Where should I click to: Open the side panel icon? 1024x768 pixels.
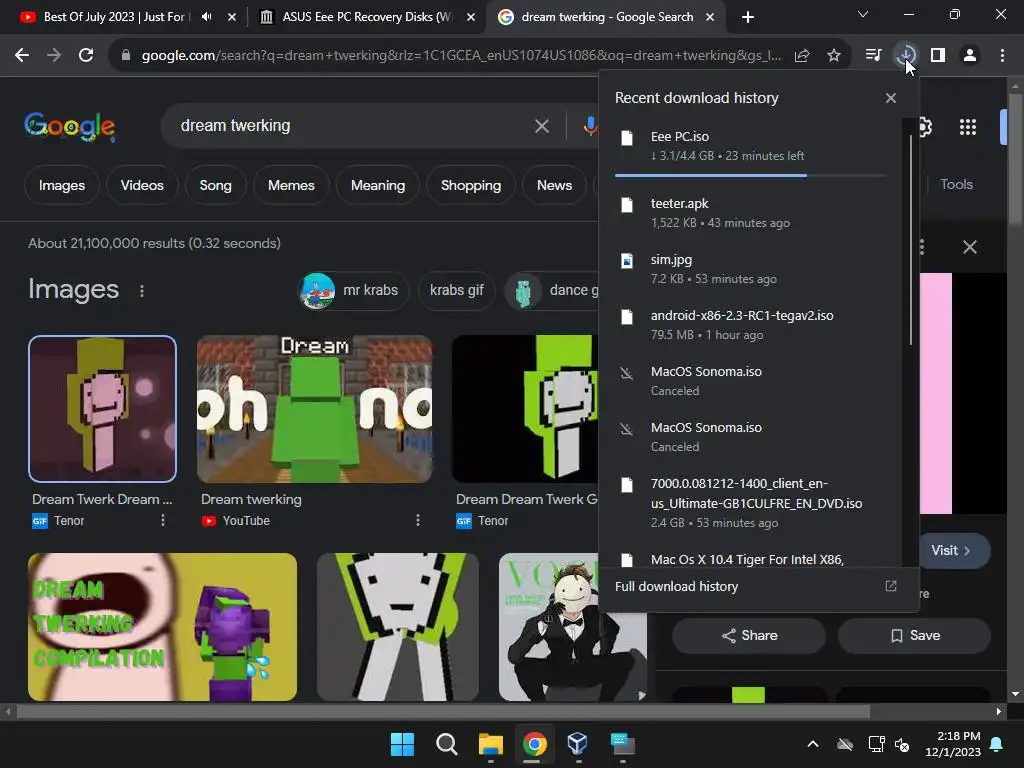click(938, 56)
